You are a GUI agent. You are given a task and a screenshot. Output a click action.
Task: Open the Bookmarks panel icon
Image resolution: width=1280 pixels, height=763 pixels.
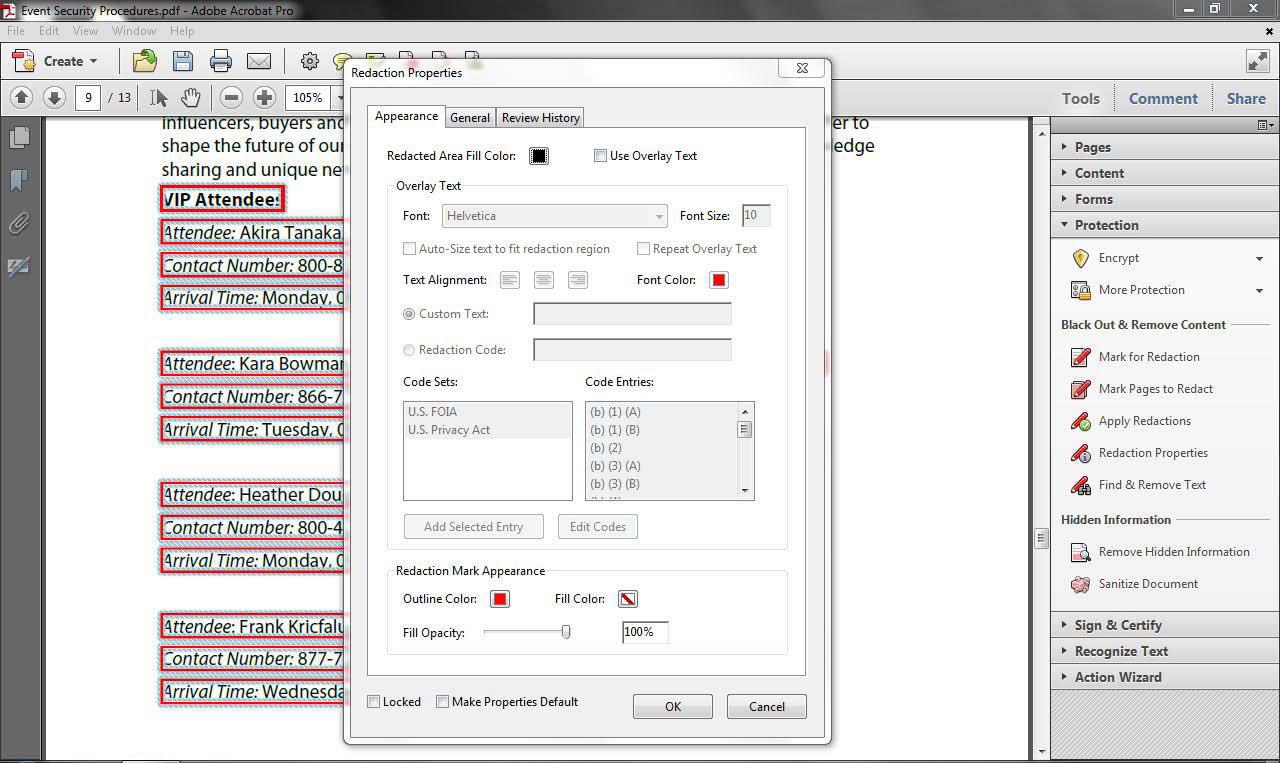pyautogui.click(x=18, y=180)
